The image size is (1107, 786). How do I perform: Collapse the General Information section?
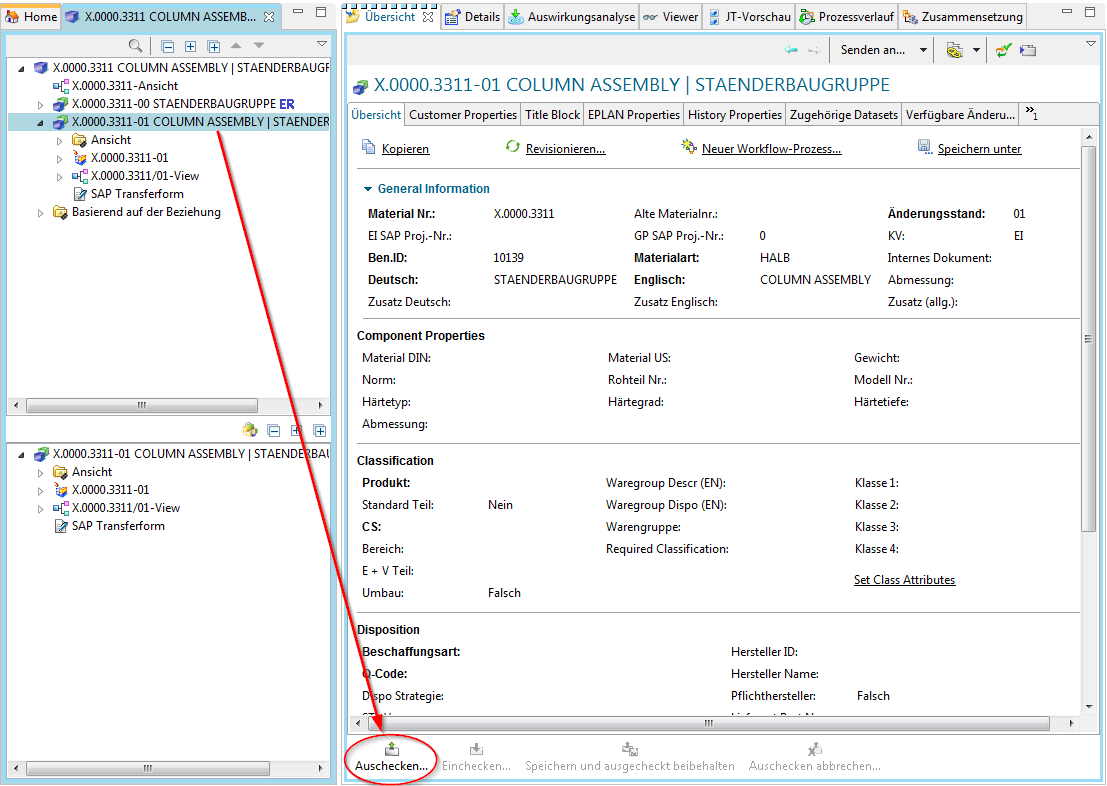point(368,189)
